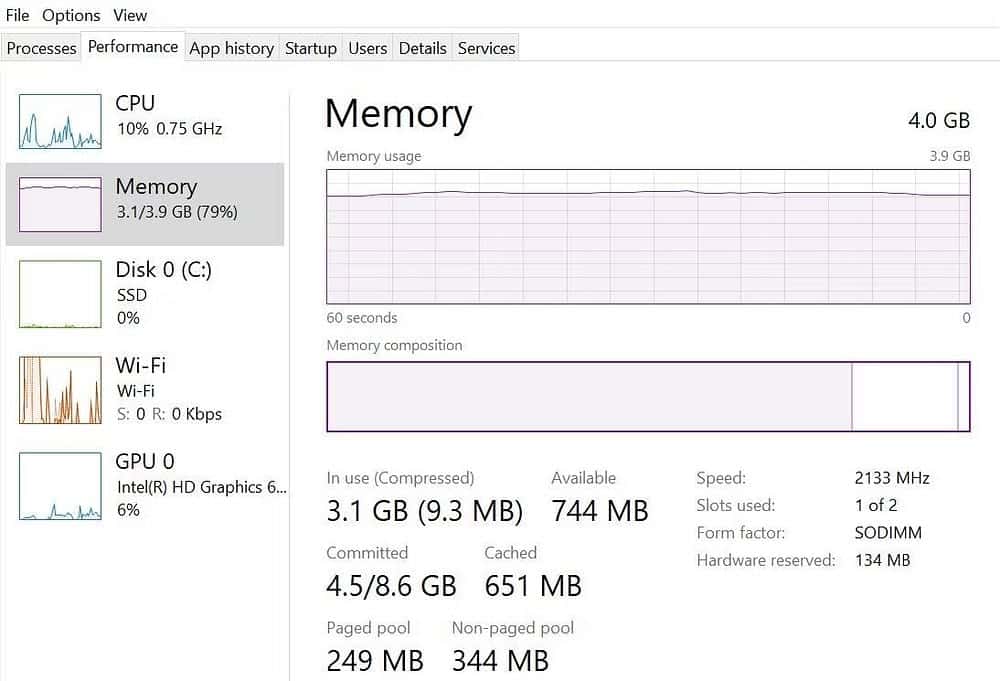Viewport: 1000px width, 681px height.
Task: Select the Intel(R) HD Graphics GPU entry
Action: 200,487
